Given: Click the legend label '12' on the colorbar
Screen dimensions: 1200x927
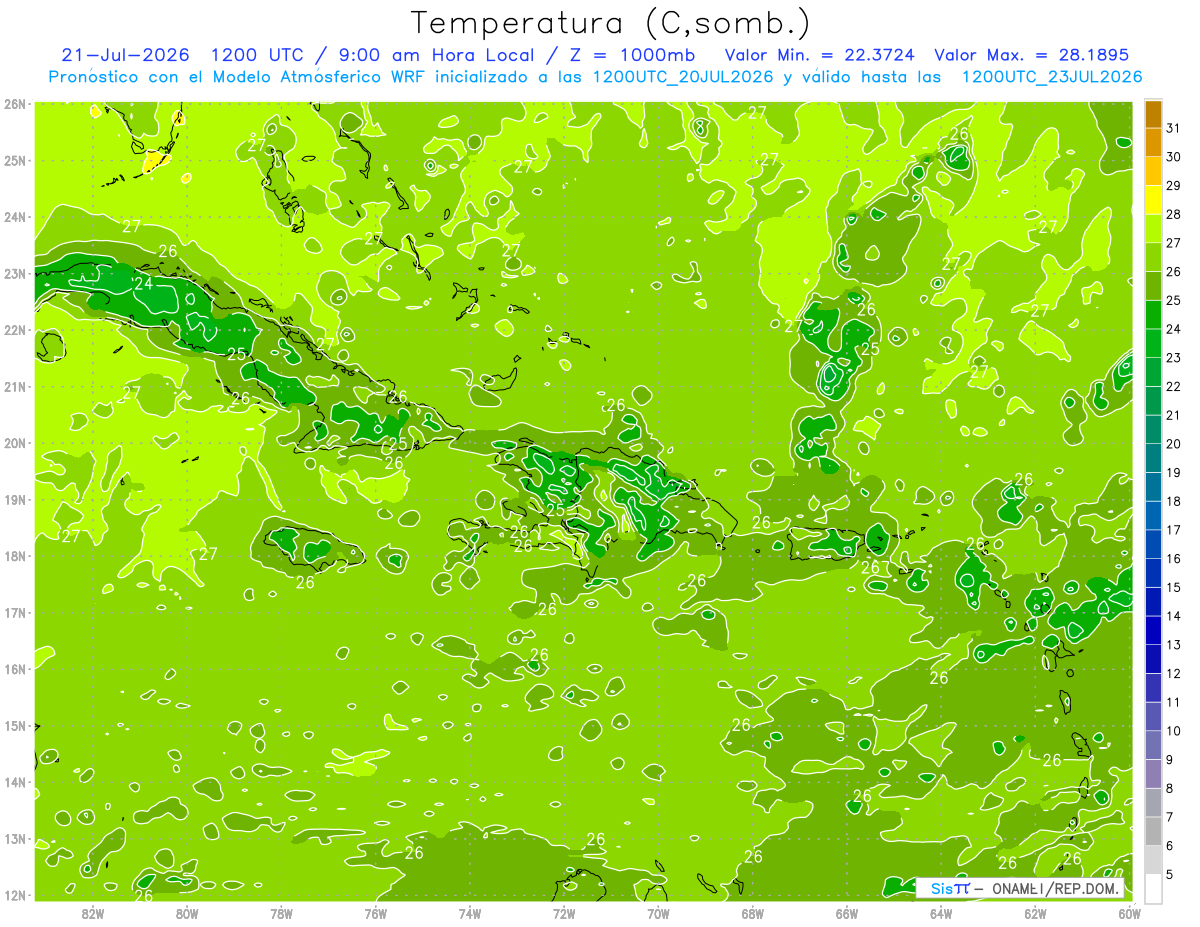Looking at the screenshot, I should [1174, 673].
